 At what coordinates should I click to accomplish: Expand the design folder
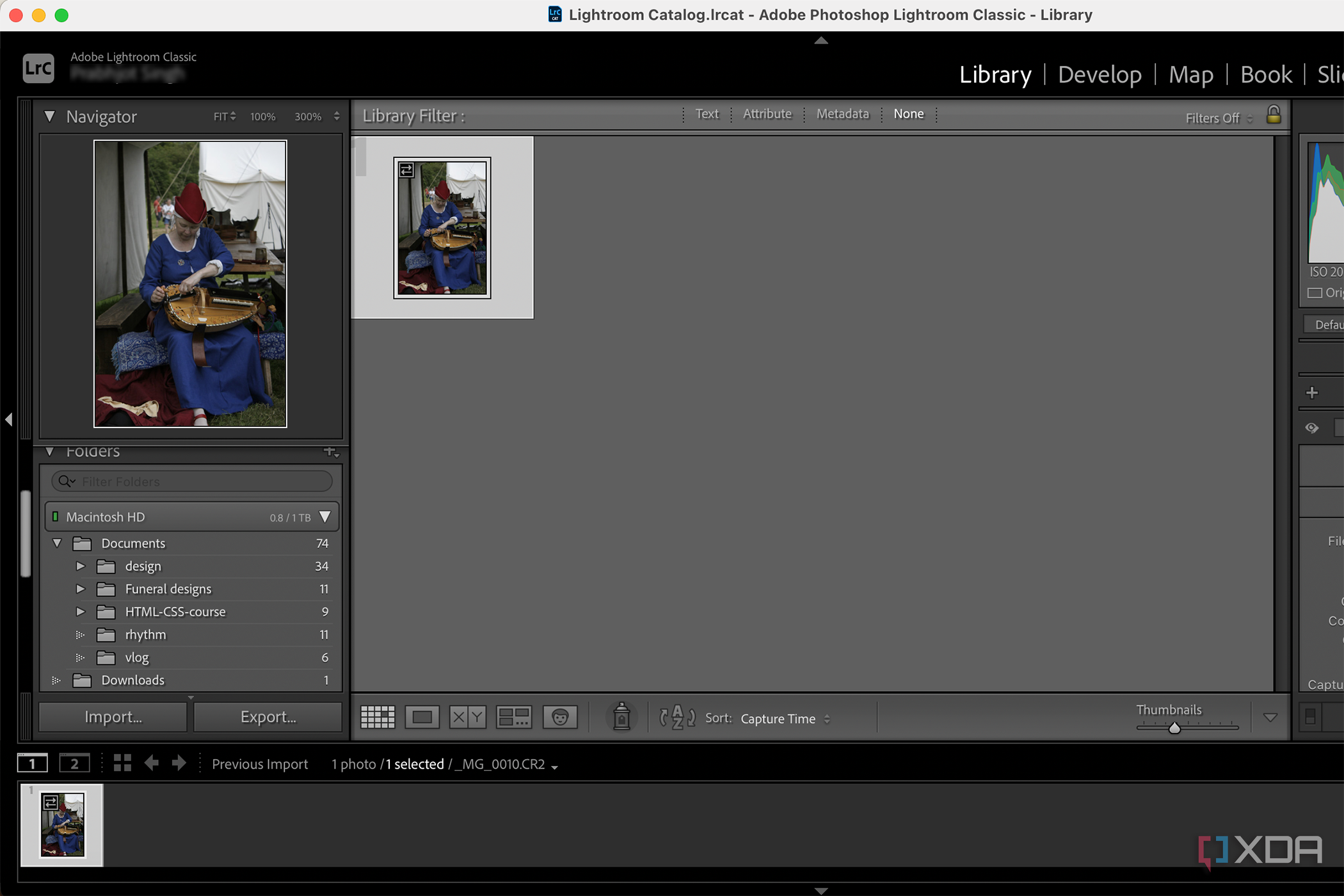coord(81,566)
